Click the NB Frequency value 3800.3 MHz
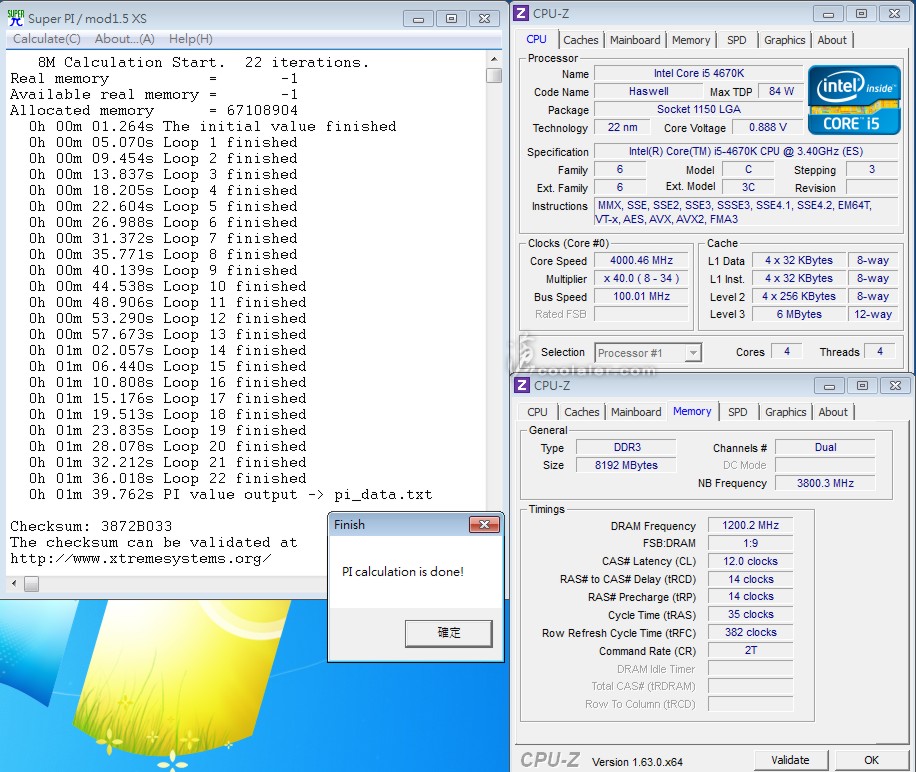 [825, 483]
